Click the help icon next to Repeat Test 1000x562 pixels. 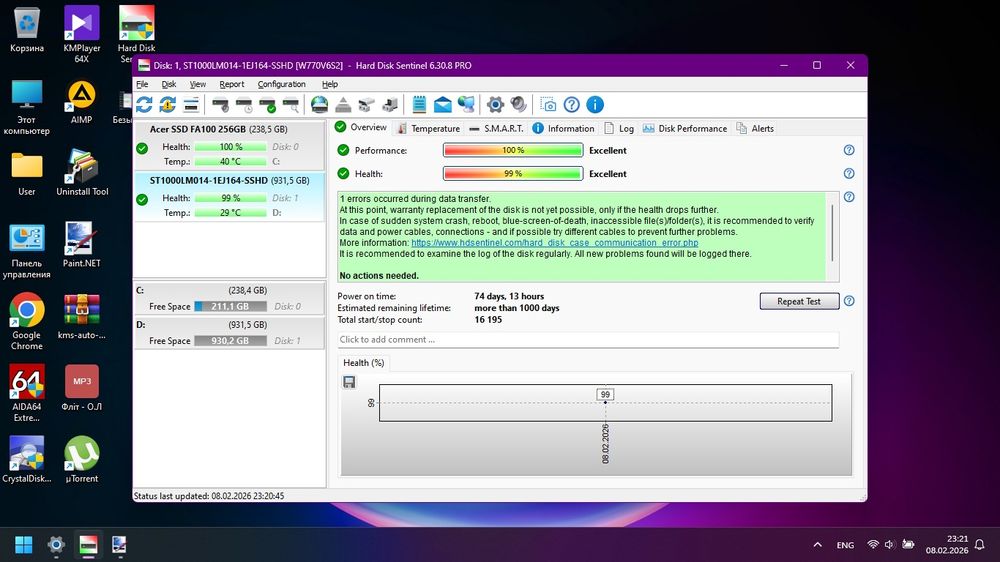pyautogui.click(x=849, y=301)
